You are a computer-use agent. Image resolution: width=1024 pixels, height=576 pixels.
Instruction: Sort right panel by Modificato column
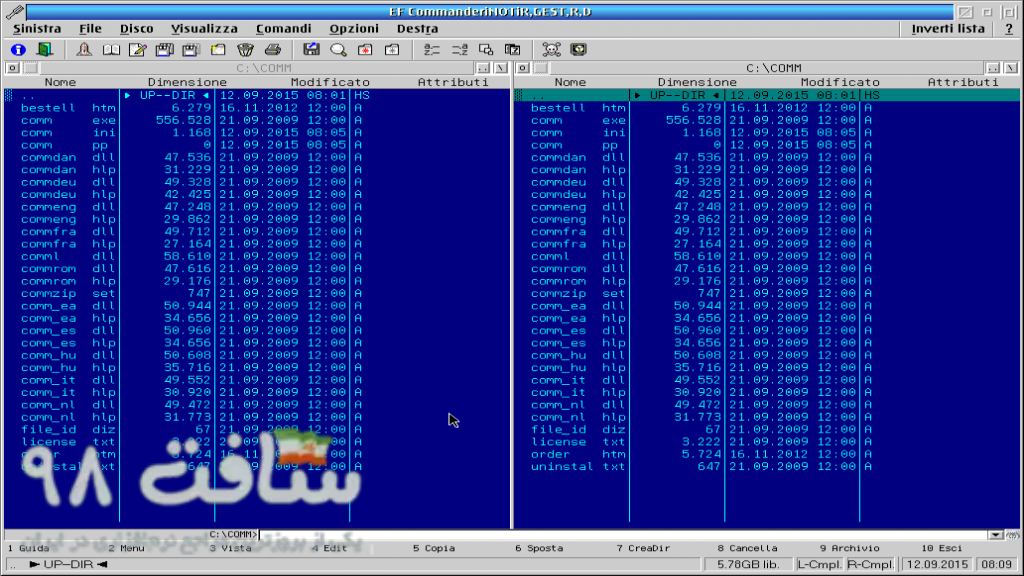coord(840,82)
